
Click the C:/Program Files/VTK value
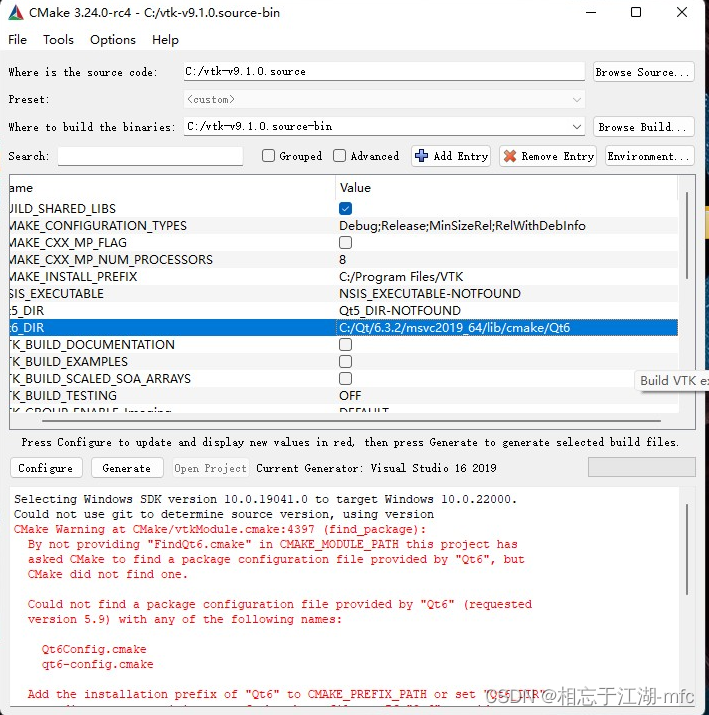401,276
